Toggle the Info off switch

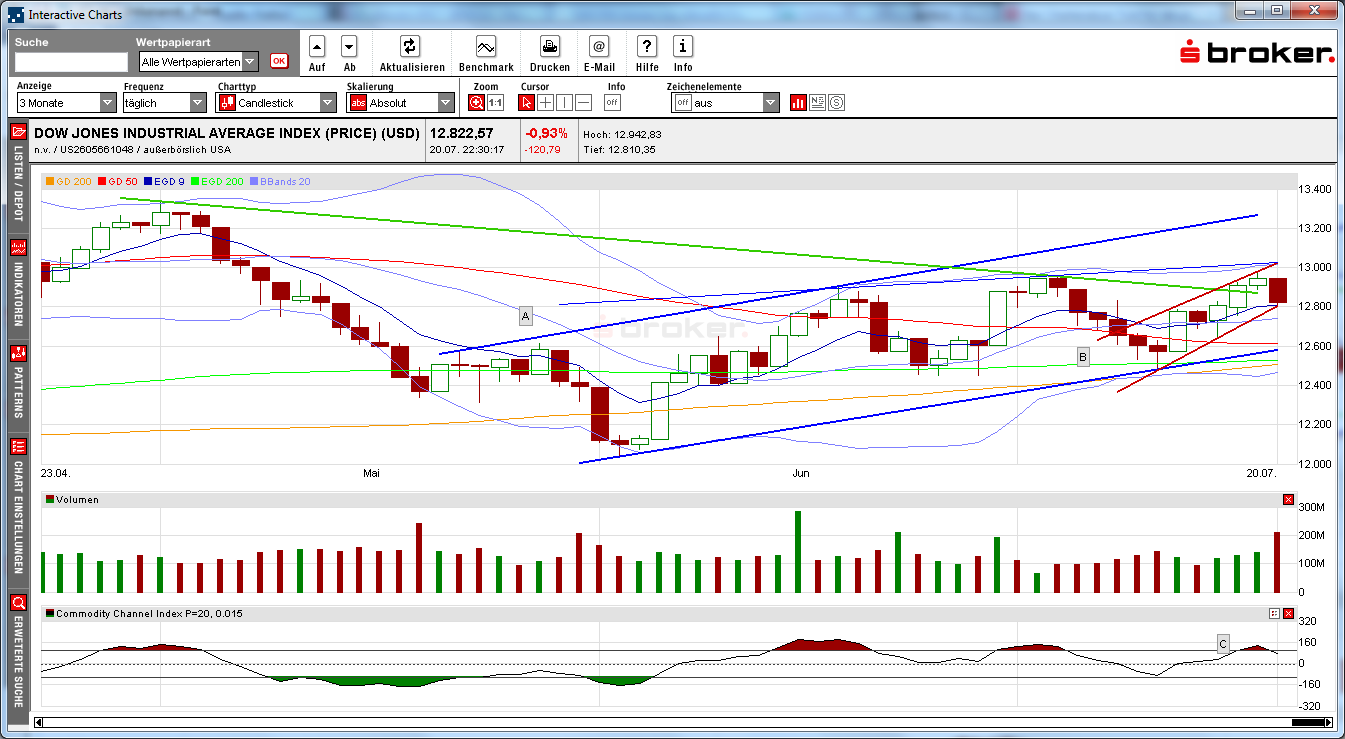point(612,102)
